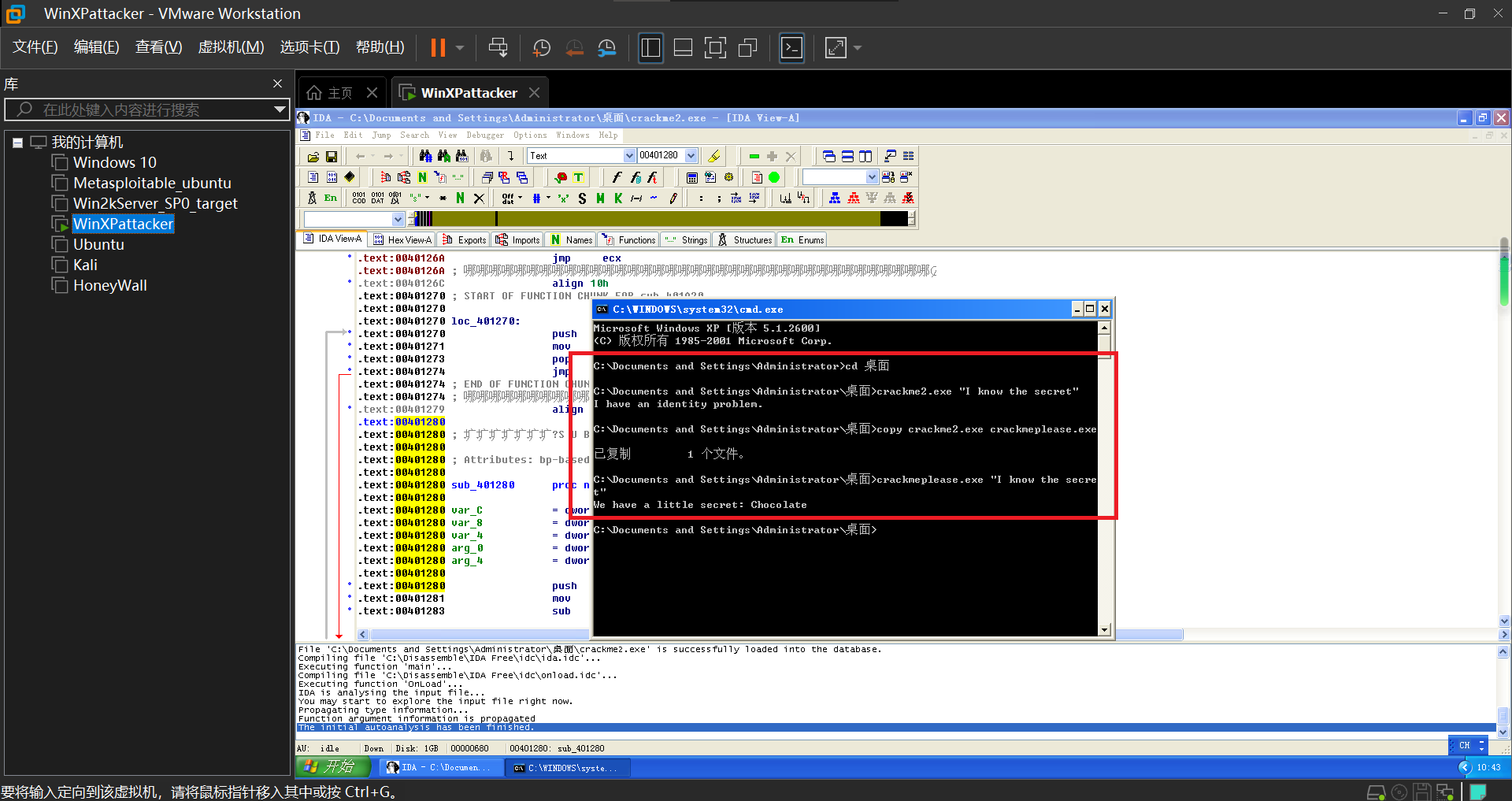
Task: Click the black X undefine icon
Action: tap(479, 198)
